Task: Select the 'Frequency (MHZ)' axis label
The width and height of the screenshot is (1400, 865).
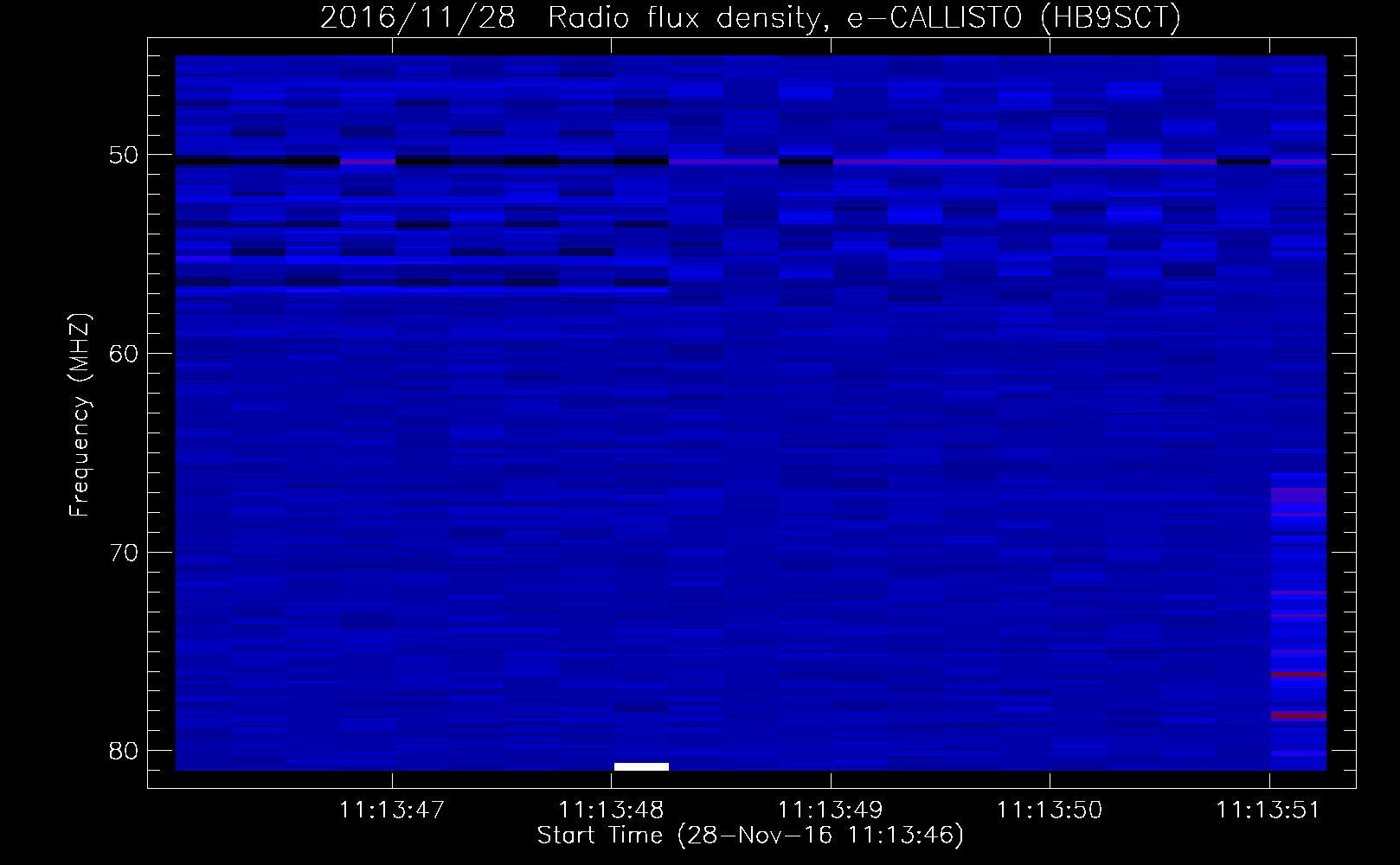Action: 80,415
